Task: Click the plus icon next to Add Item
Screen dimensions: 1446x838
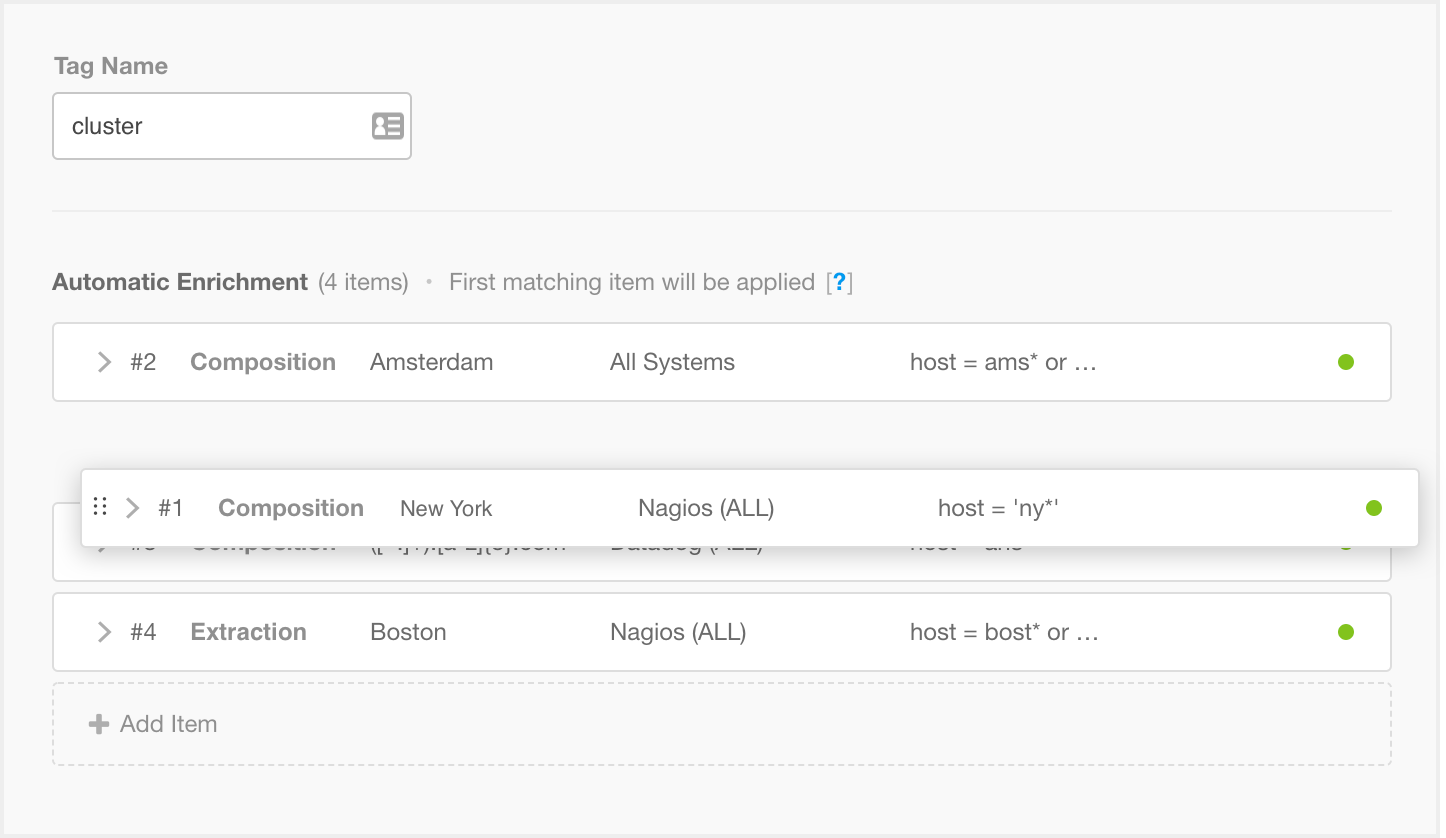Action: click(x=99, y=723)
